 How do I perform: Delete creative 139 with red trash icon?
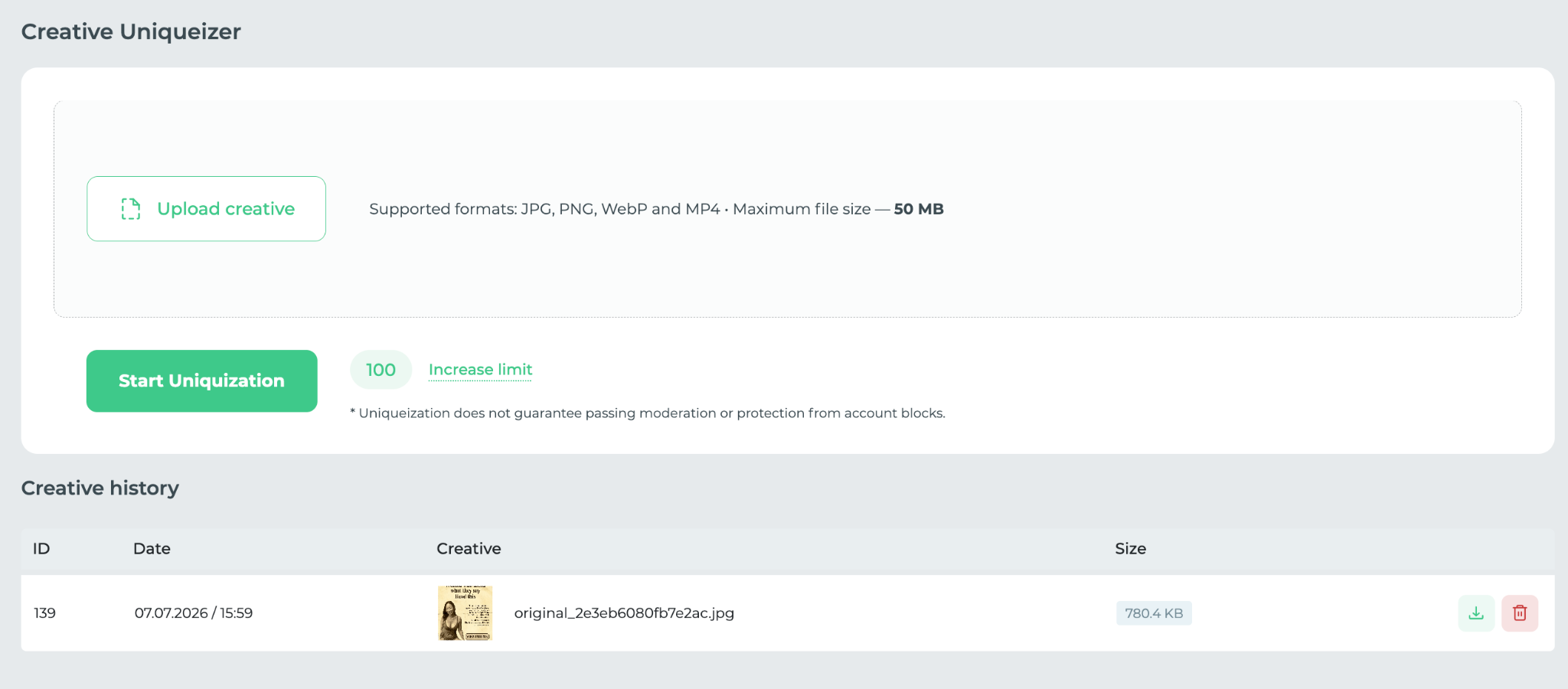point(1520,613)
